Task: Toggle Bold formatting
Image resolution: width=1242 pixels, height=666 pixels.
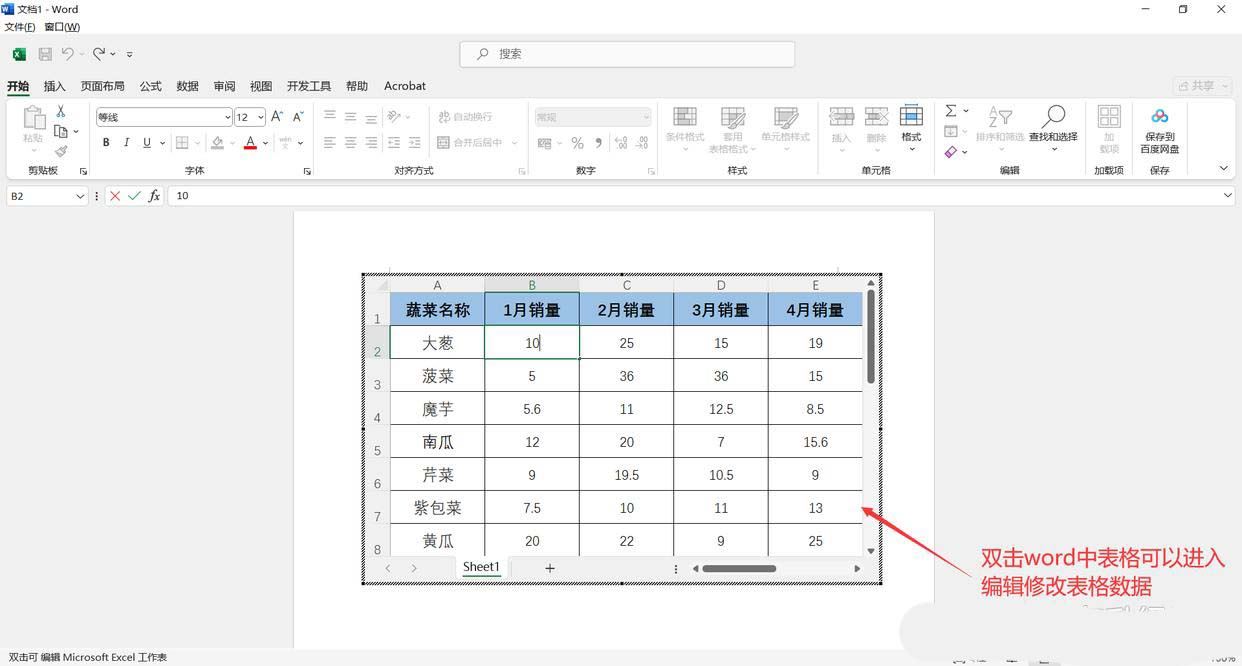Action: [x=106, y=143]
